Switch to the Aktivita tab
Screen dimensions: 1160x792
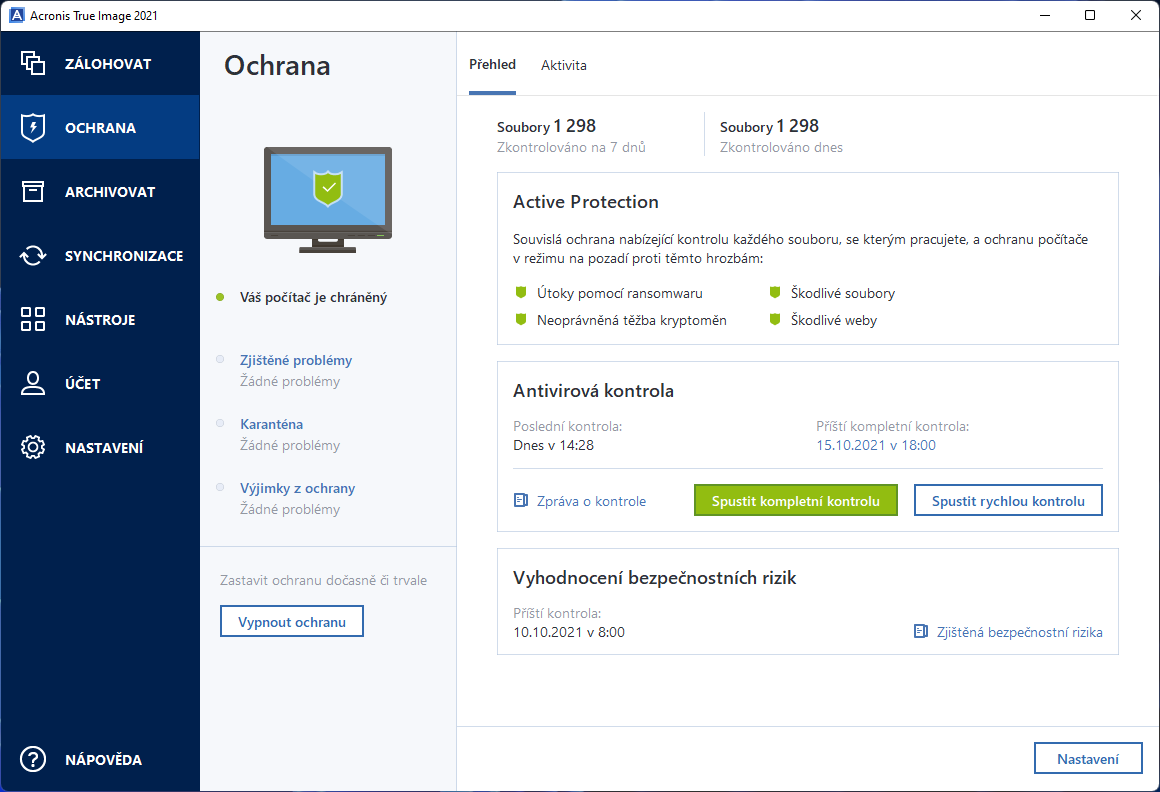(564, 65)
